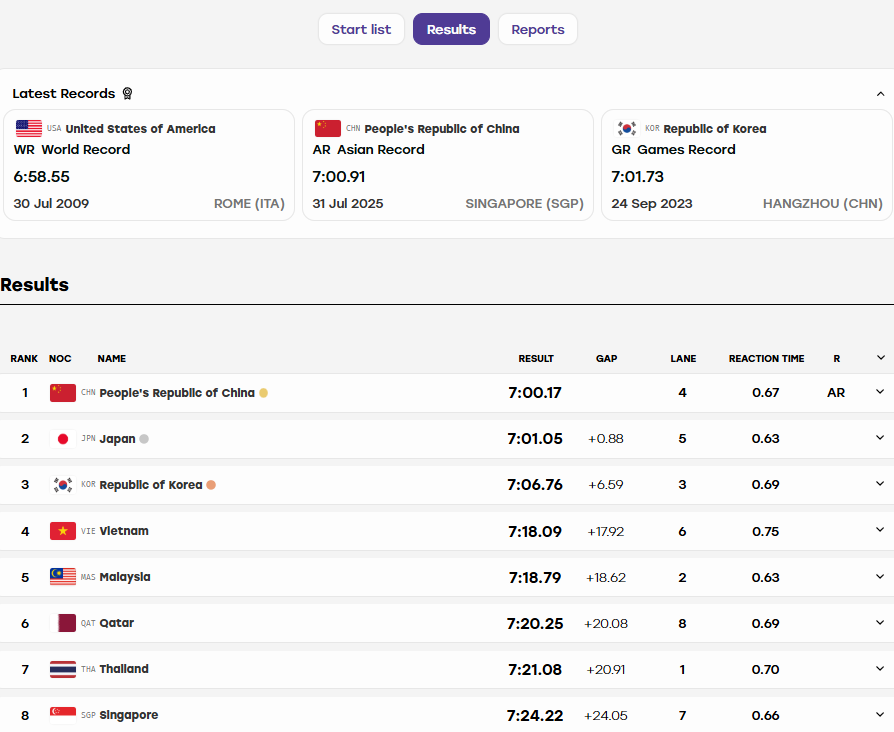
Task: Expand the Singapore result row
Action: click(x=880, y=715)
